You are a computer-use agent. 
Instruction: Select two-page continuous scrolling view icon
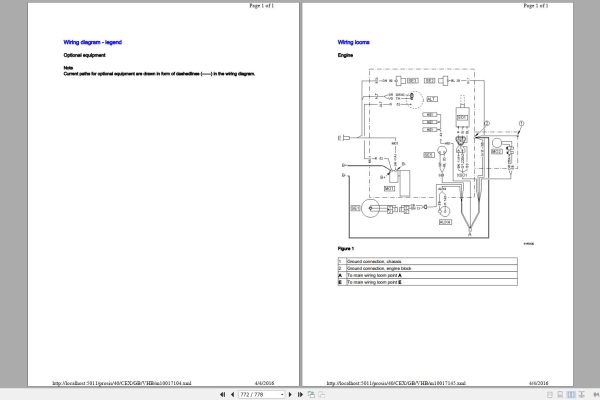pos(582,394)
